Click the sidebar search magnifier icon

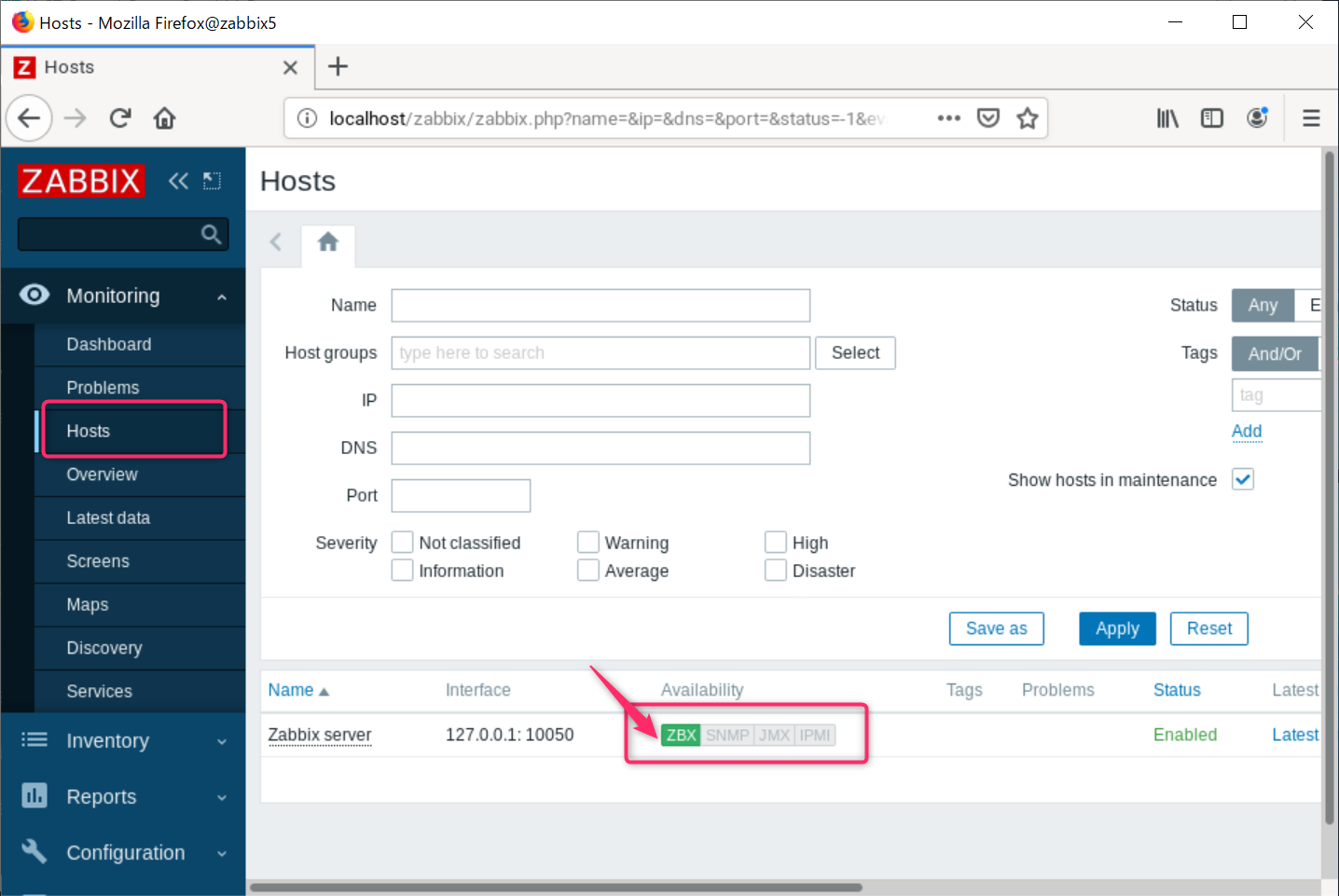[212, 234]
